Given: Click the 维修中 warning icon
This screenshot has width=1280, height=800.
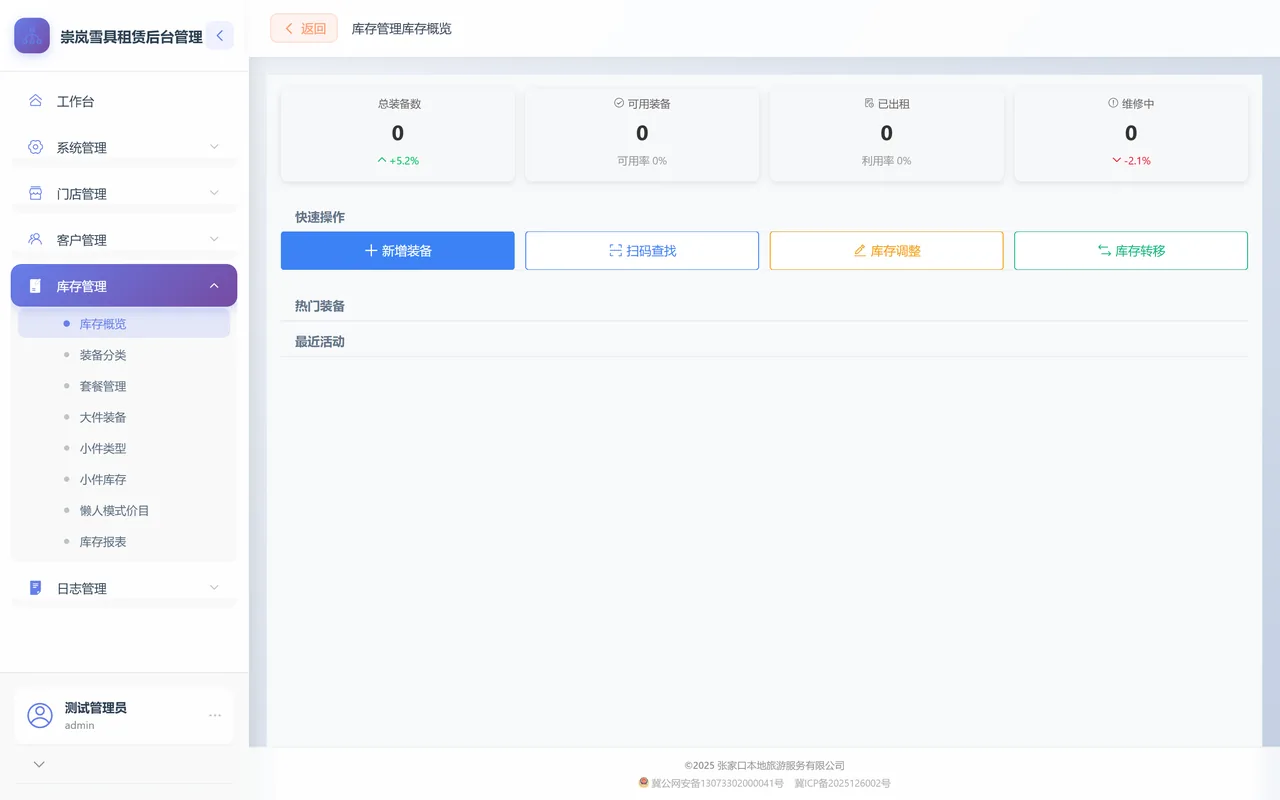Looking at the screenshot, I should click(1113, 103).
